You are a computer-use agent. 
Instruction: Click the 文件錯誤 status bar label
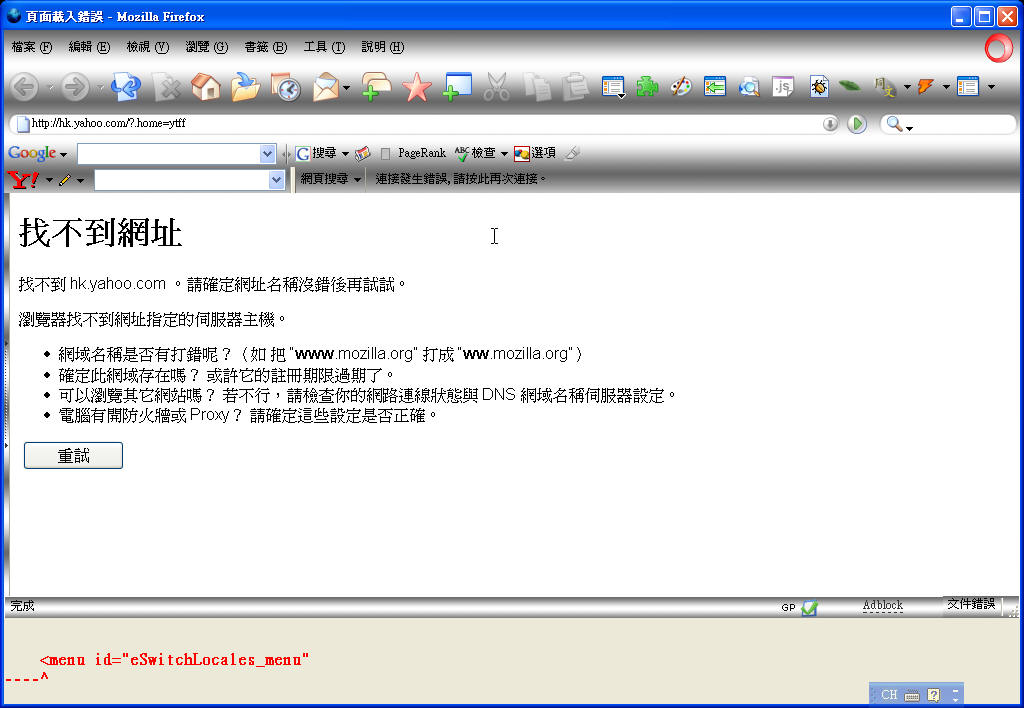[971, 604]
